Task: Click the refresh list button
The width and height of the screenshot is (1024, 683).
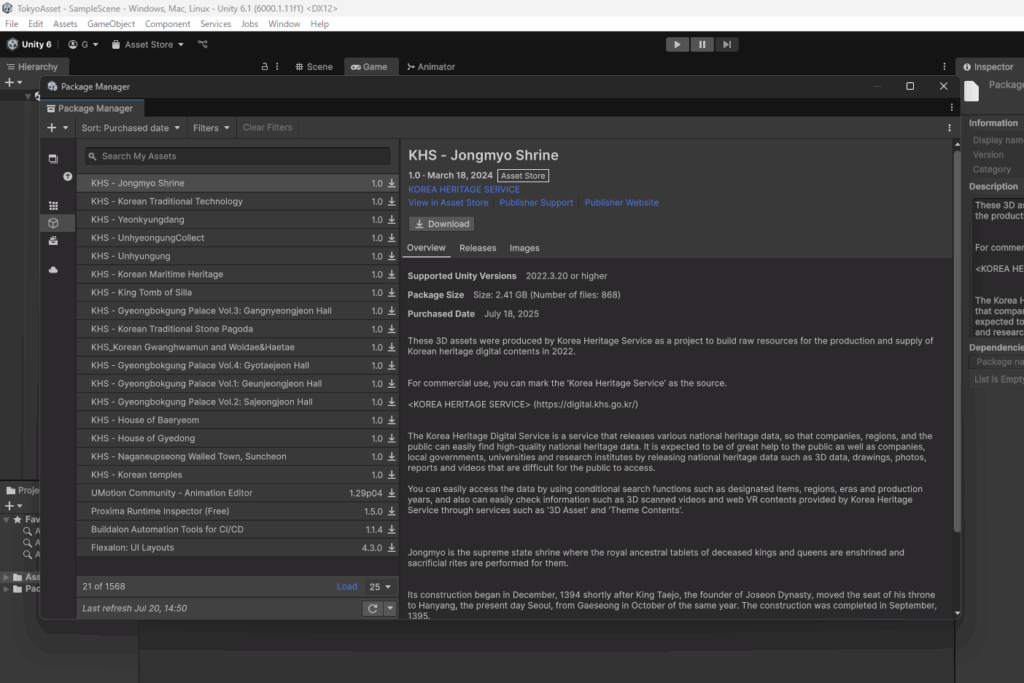Action: click(372, 609)
